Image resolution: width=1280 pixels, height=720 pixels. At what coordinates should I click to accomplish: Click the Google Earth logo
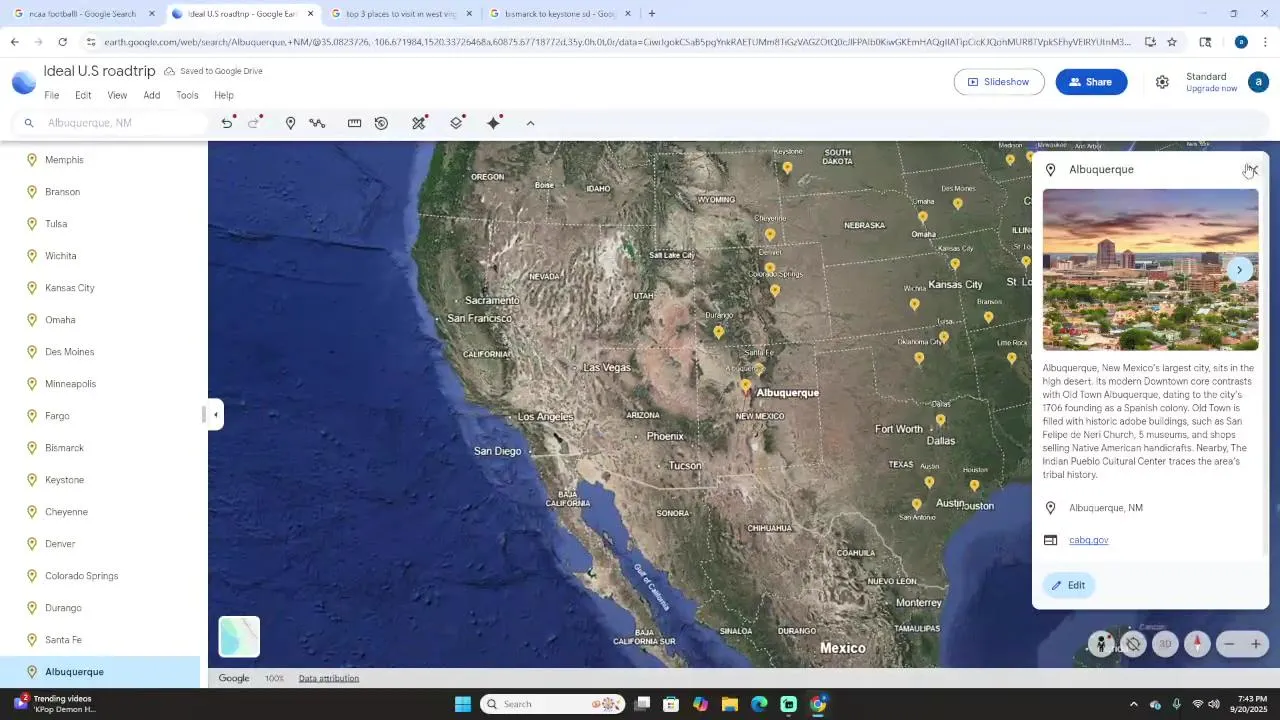24,82
